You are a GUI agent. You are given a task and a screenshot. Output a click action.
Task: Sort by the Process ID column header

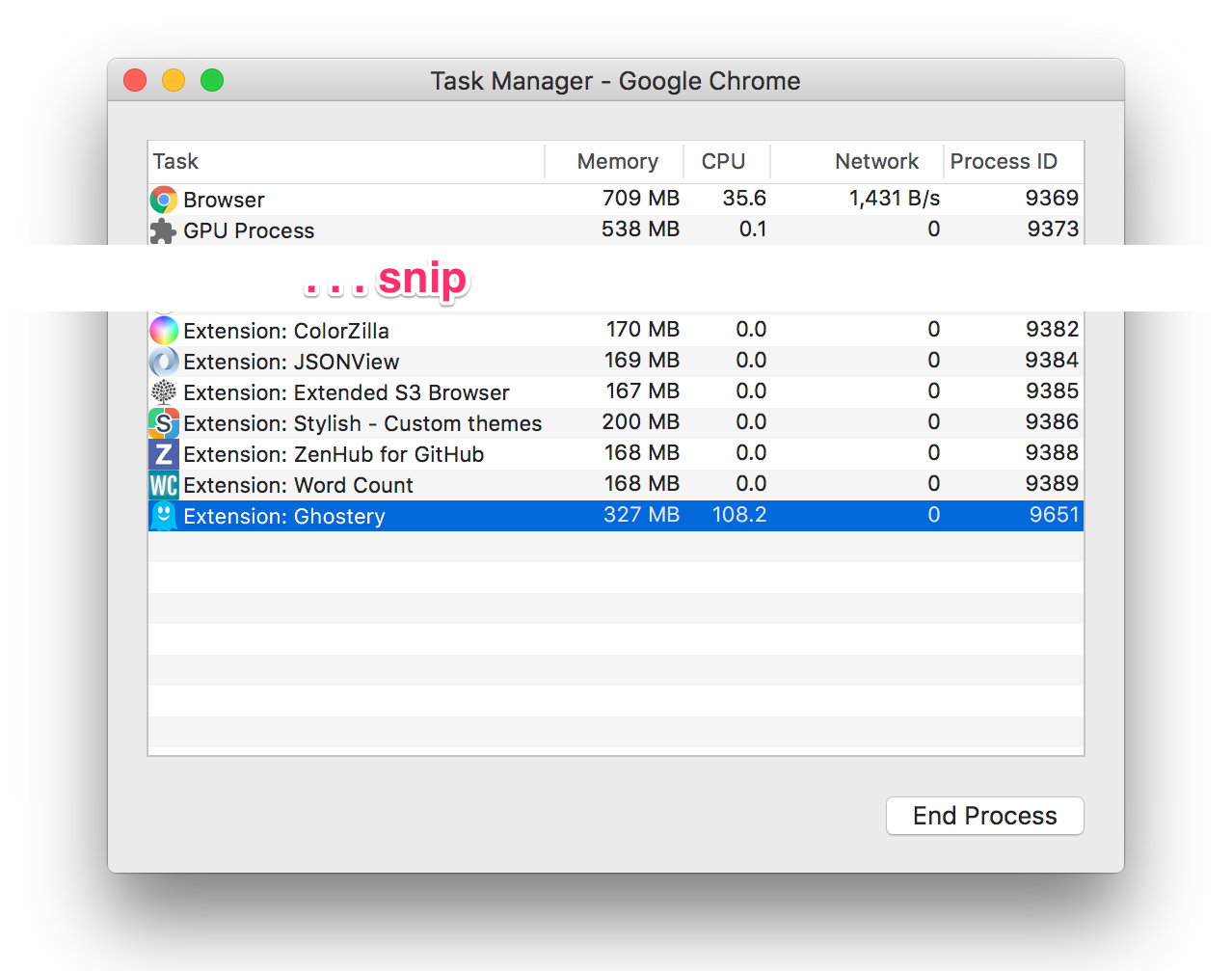1014,161
